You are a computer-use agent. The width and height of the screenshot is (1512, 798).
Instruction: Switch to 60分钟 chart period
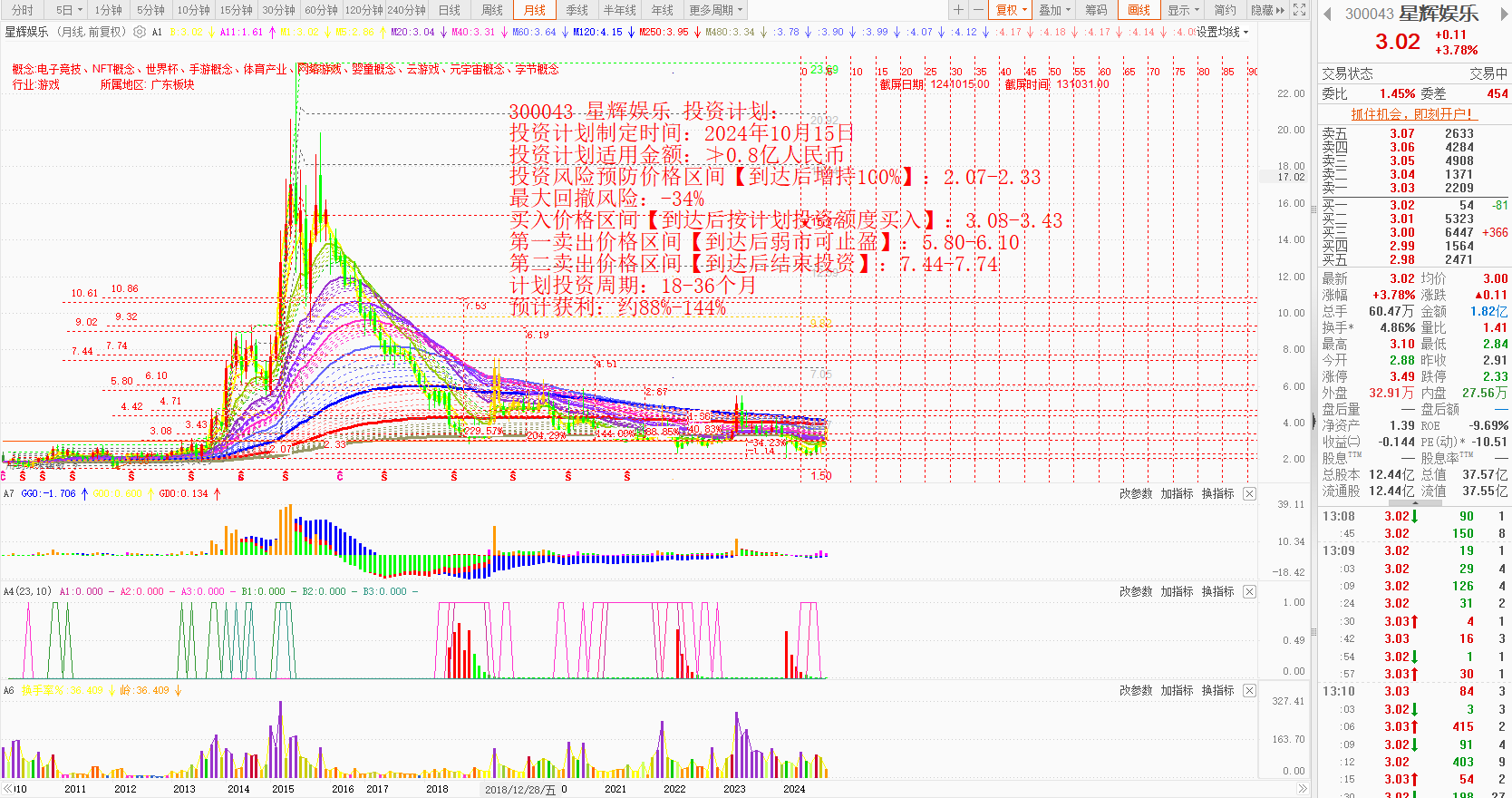pos(322,10)
